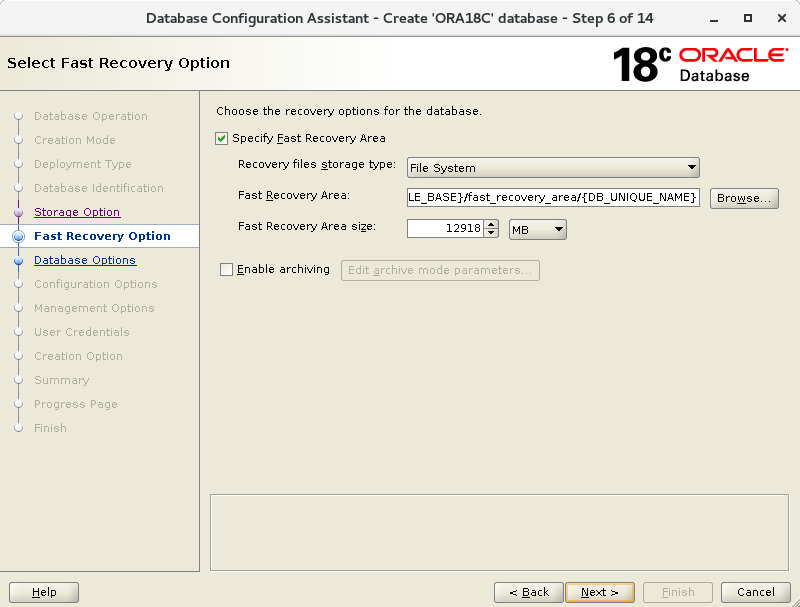Click the Oracle 18c Database logo
800x607 pixels.
701,64
